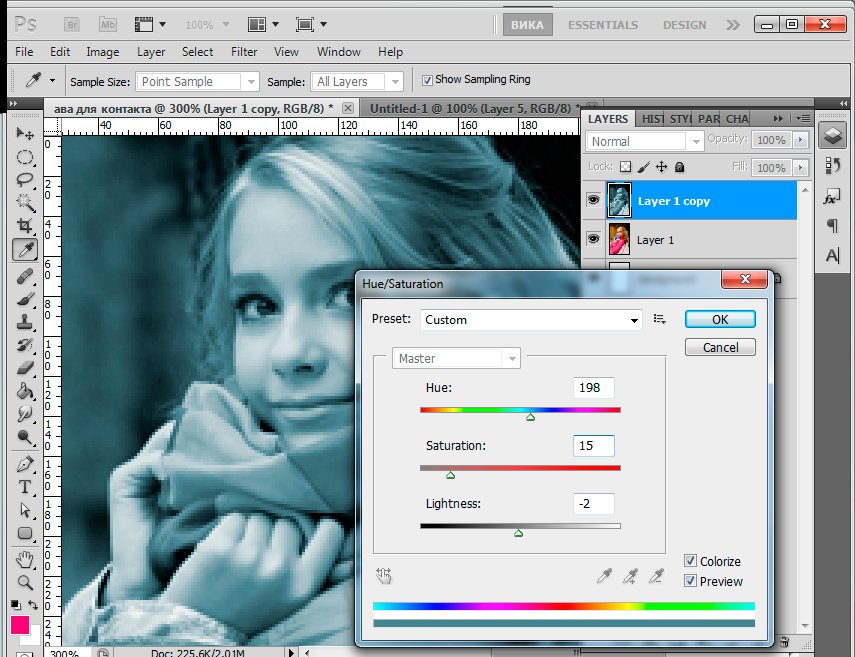Open the Preset dropdown showing Custom
Screen dimensions: 855x657
[x=533, y=320]
